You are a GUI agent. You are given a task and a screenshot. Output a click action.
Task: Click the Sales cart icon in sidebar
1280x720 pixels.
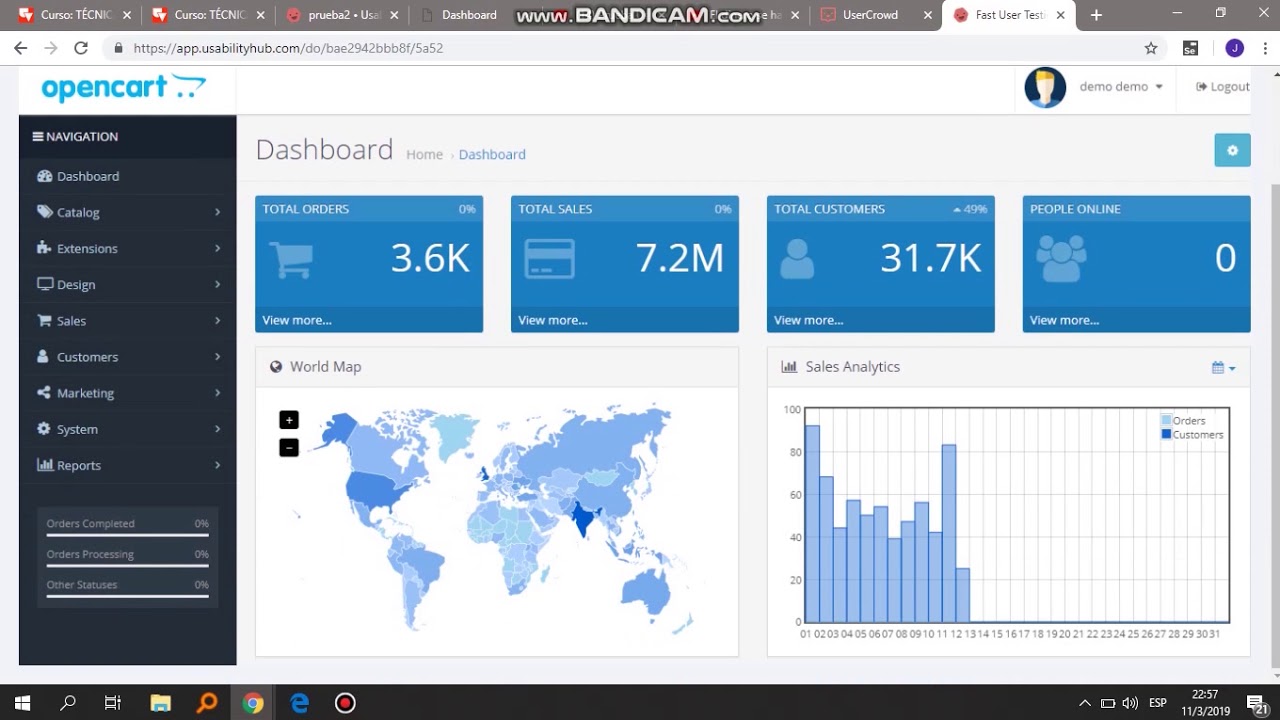[x=44, y=320]
